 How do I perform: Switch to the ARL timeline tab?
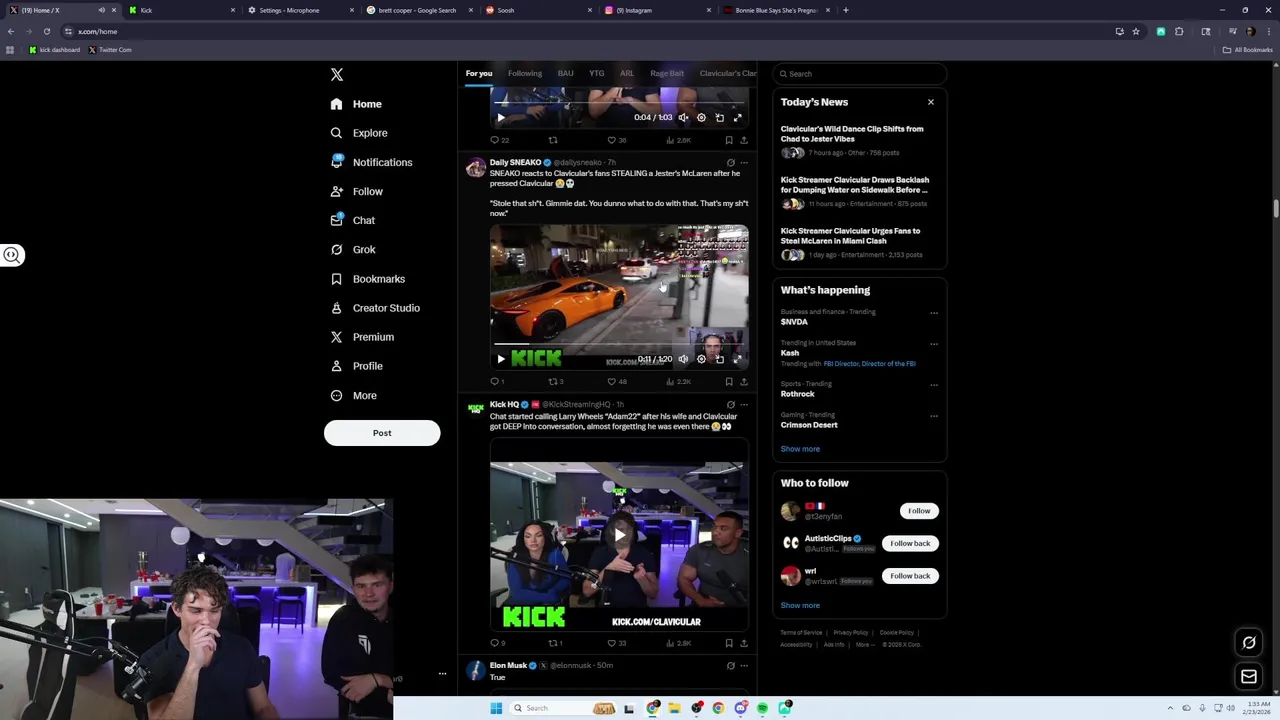(x=627, y=73)
